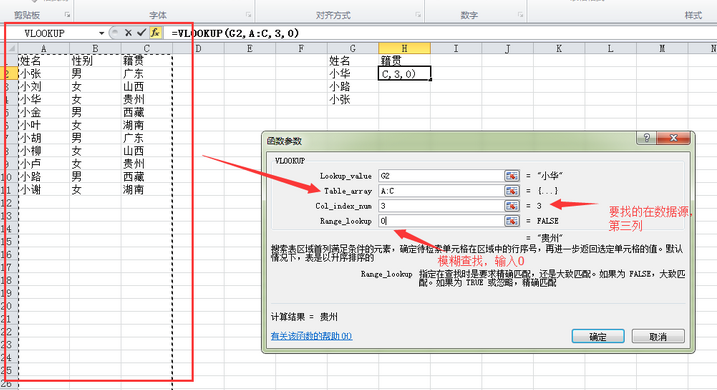Select column B header
717x390 pixels.
click(x=95, y=48)
